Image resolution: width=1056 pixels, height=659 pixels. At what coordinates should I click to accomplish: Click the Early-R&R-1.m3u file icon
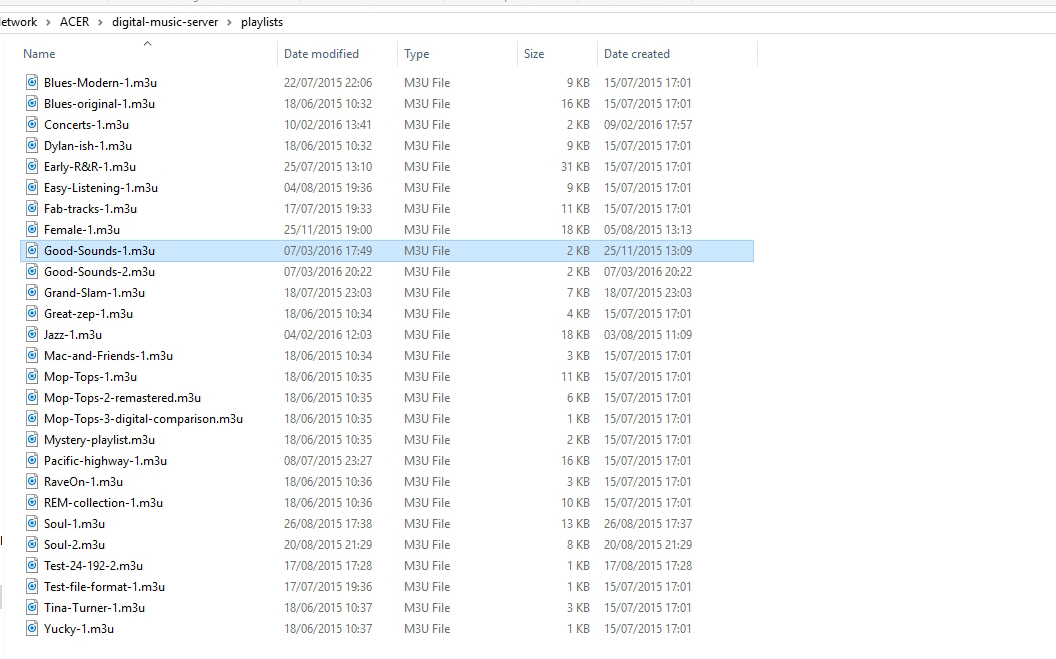[31, 166]
